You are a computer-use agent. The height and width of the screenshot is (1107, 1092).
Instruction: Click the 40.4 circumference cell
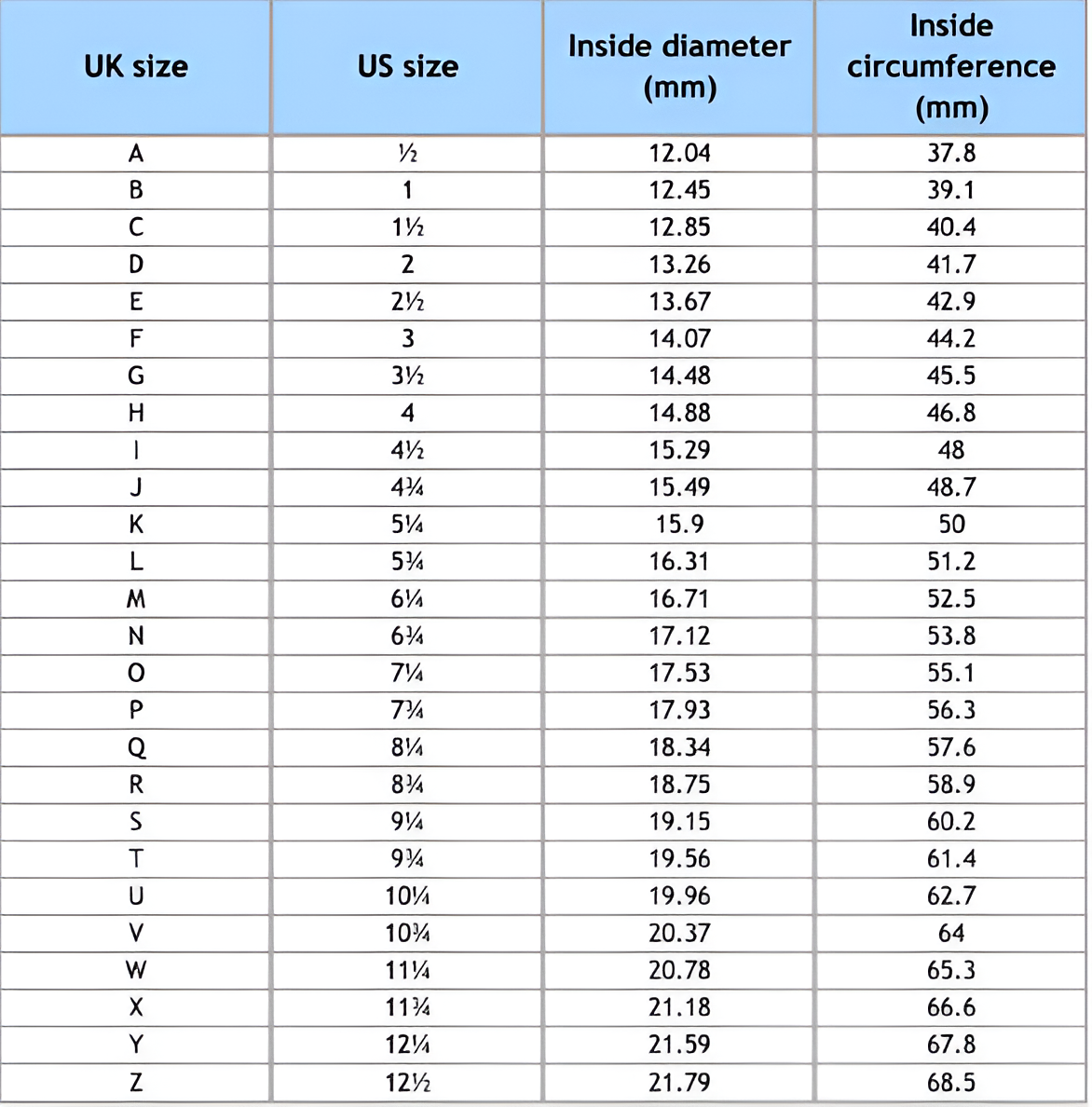tap(951, 227)
